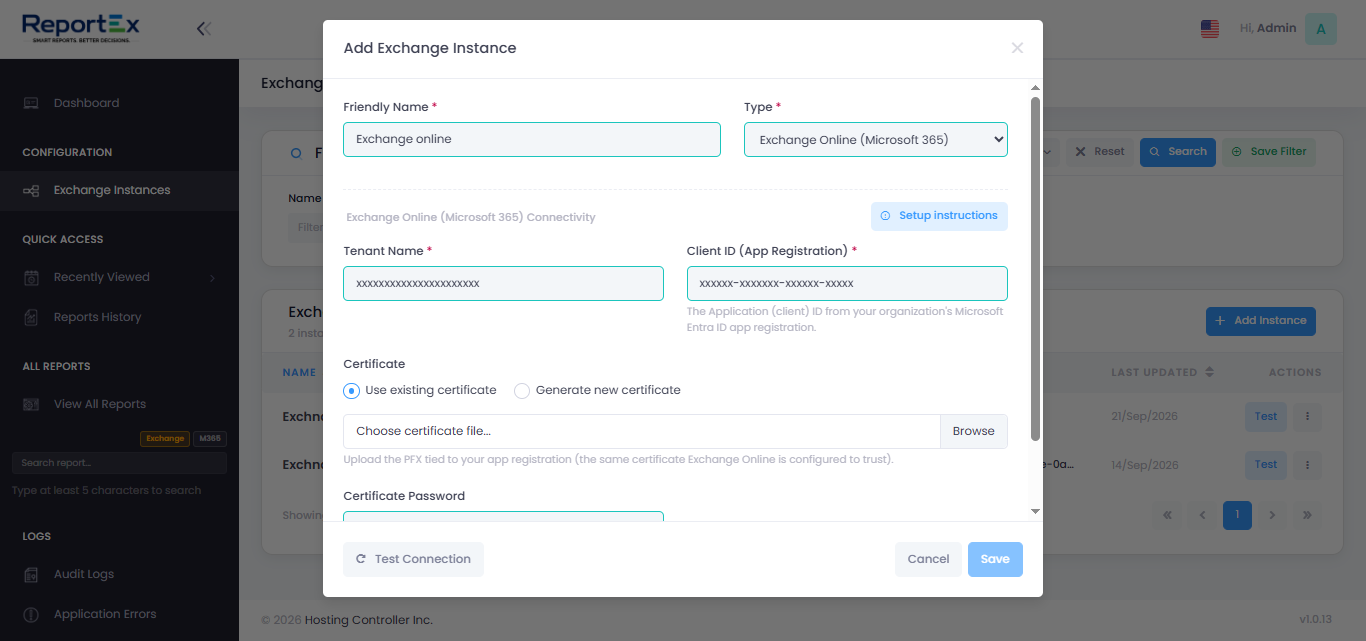Viewport: 1366px width, 641px height.
Task: Click the Application Errors icon
Action: coord(31,614)
